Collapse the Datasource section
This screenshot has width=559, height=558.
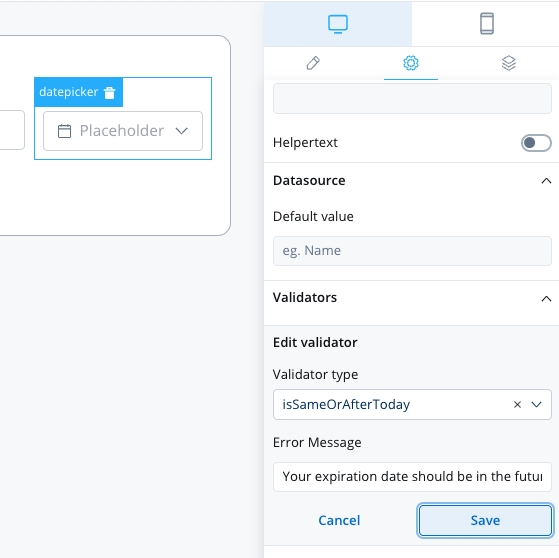click(x=546, y=181)
